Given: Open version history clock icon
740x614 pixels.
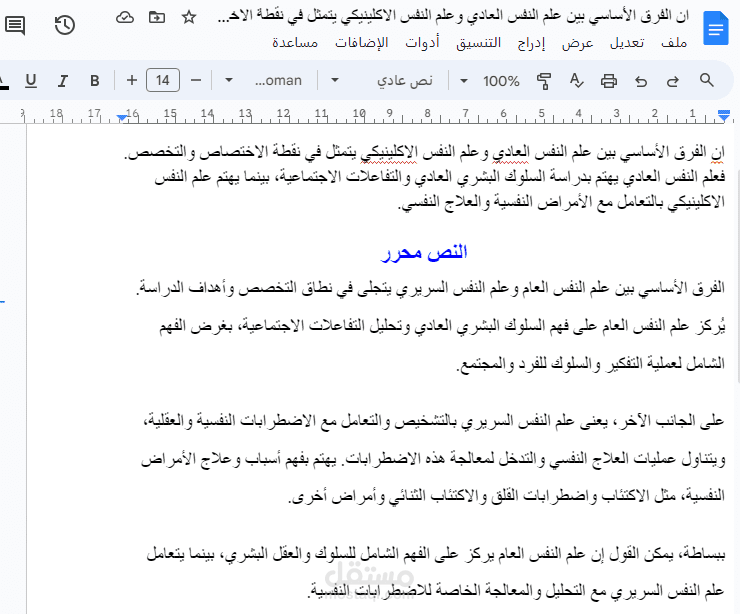Looking at the screenshot, I should click(x=65, y=25).
